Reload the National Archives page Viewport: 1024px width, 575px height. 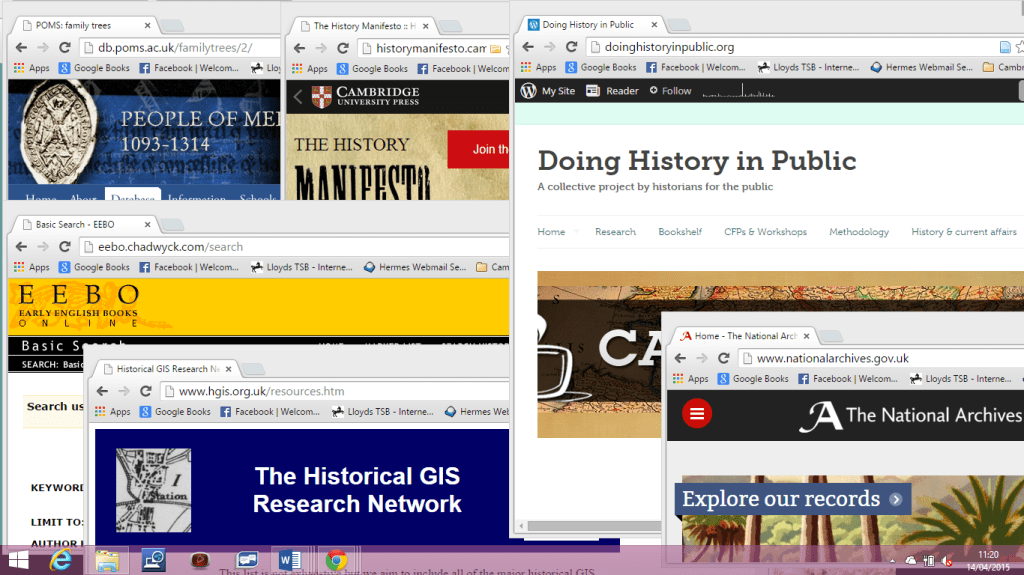(724, 358)
